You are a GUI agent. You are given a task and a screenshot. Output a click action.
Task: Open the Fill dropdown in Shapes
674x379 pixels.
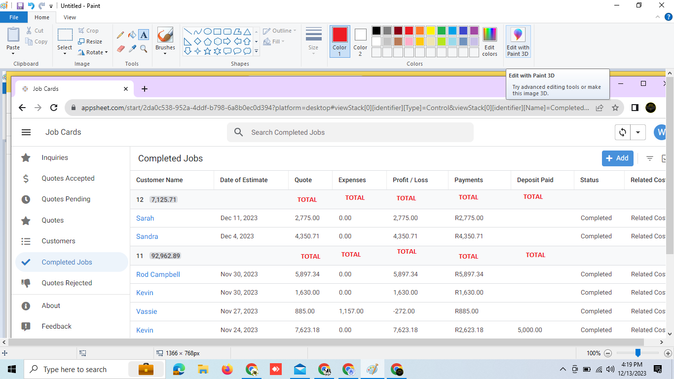[283, 42]
